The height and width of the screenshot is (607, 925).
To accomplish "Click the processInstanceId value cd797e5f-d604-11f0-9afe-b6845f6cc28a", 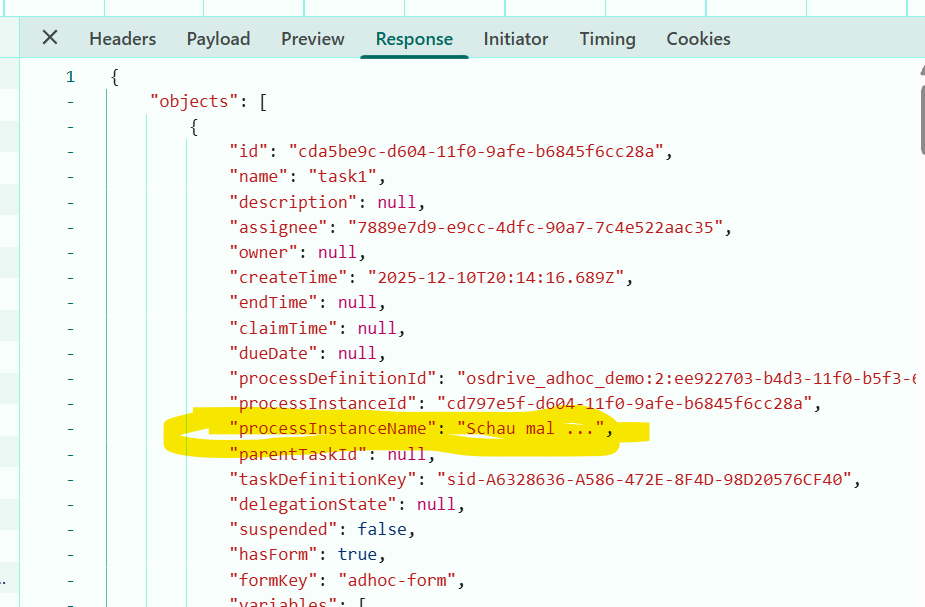I will click(625, 403).
